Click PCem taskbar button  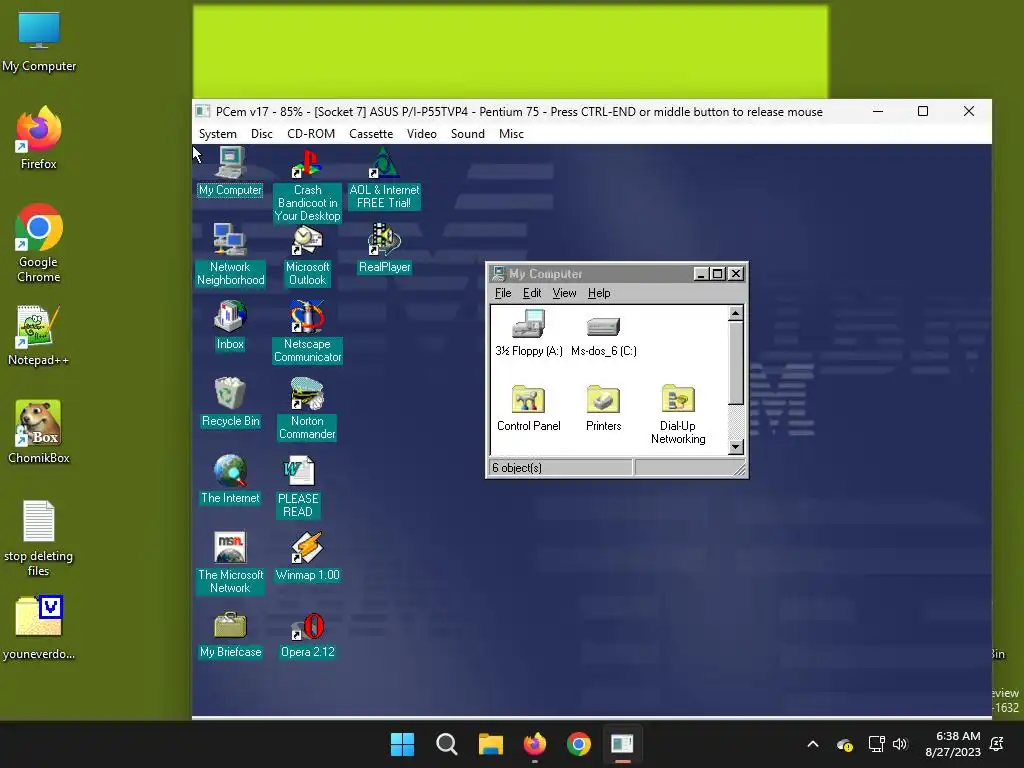point(622,744)
